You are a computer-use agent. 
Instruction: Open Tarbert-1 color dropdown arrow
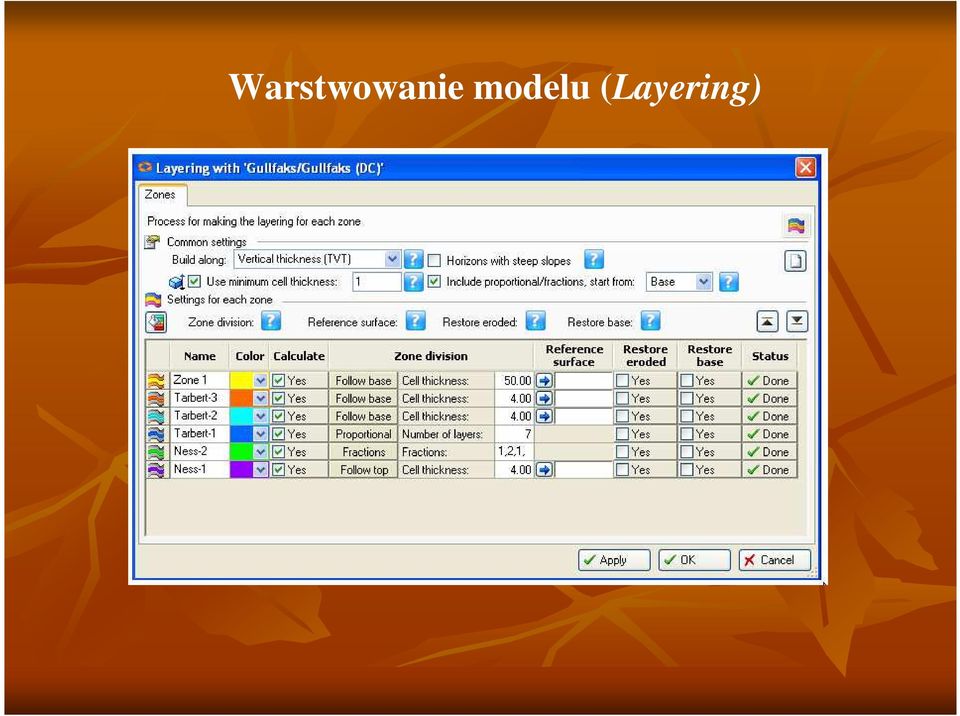260,434
